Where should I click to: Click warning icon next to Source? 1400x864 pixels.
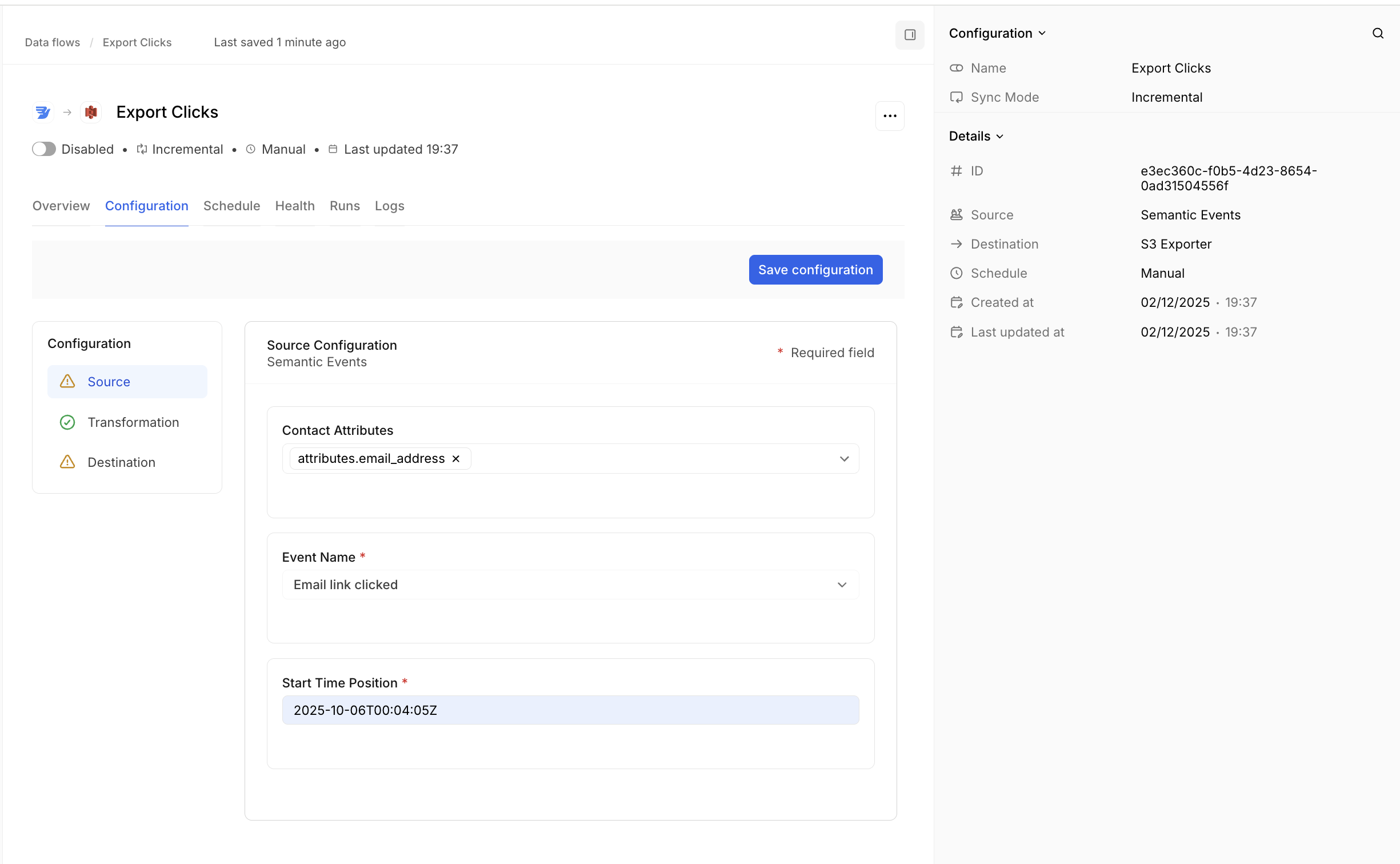[x=67, y=382]
